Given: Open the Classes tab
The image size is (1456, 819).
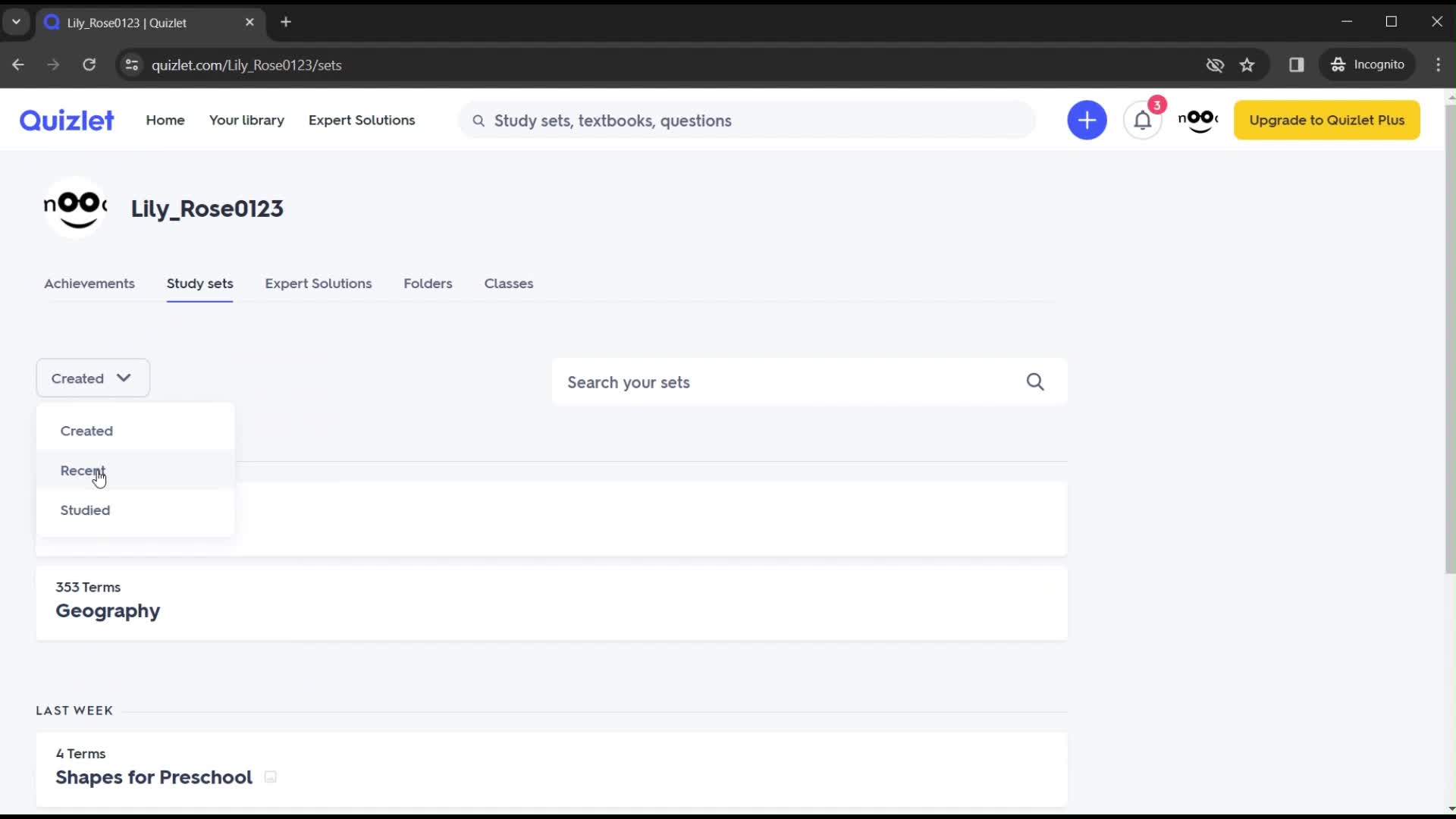Looking at the screenshot, I should 508,284.
